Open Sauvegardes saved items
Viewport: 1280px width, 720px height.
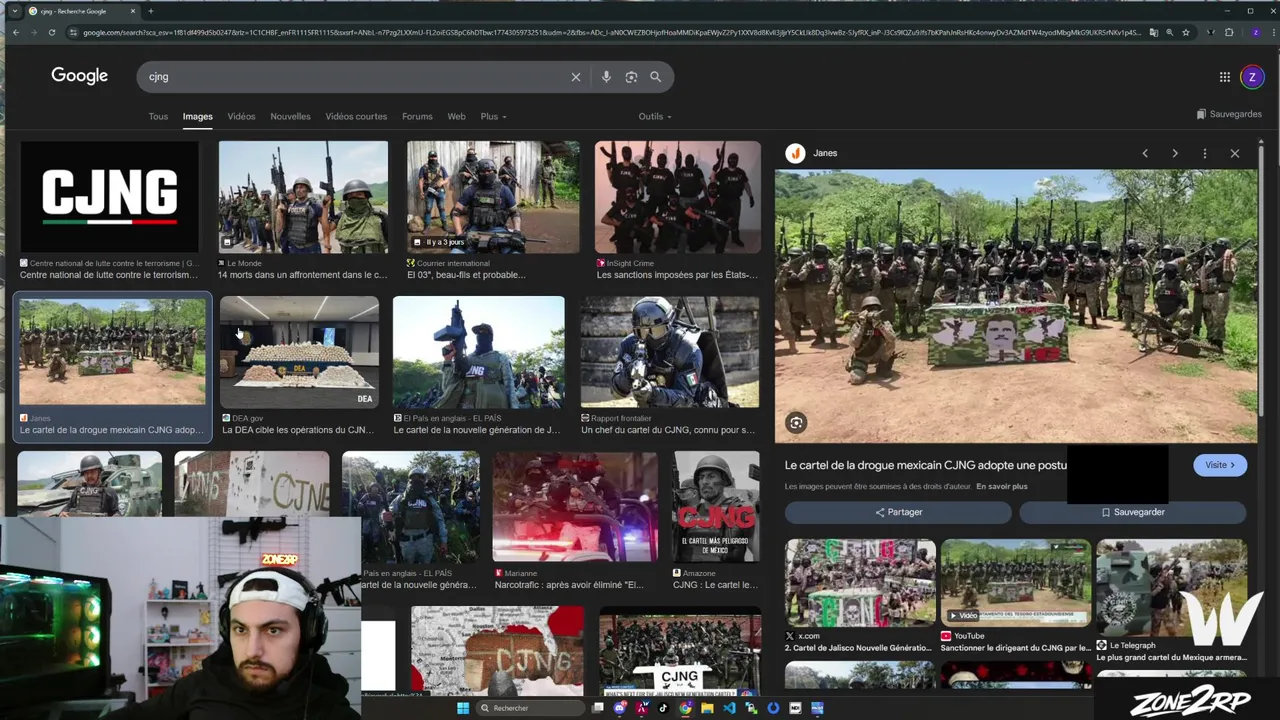[x=1229, y=114]
